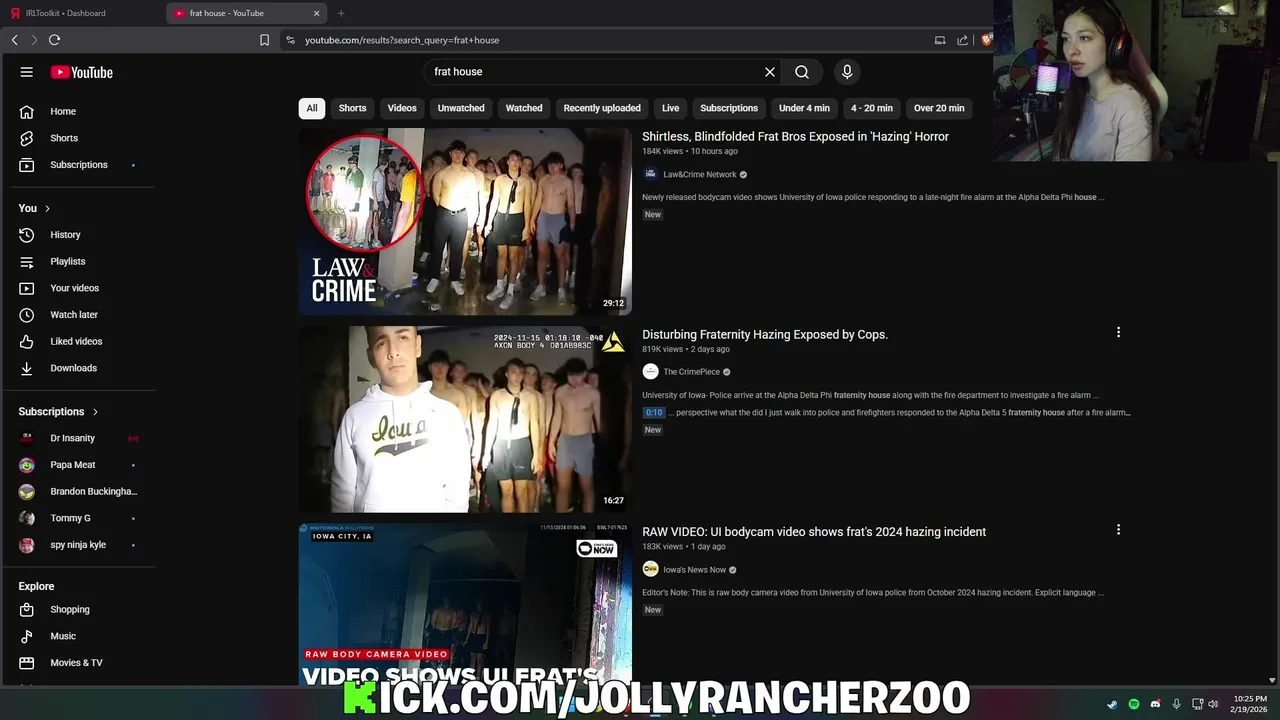The height and width of the screenshot is (720, 1280).
Task: Bookmark this page with the bookmark icon
Action: click(x=264, y=40)
